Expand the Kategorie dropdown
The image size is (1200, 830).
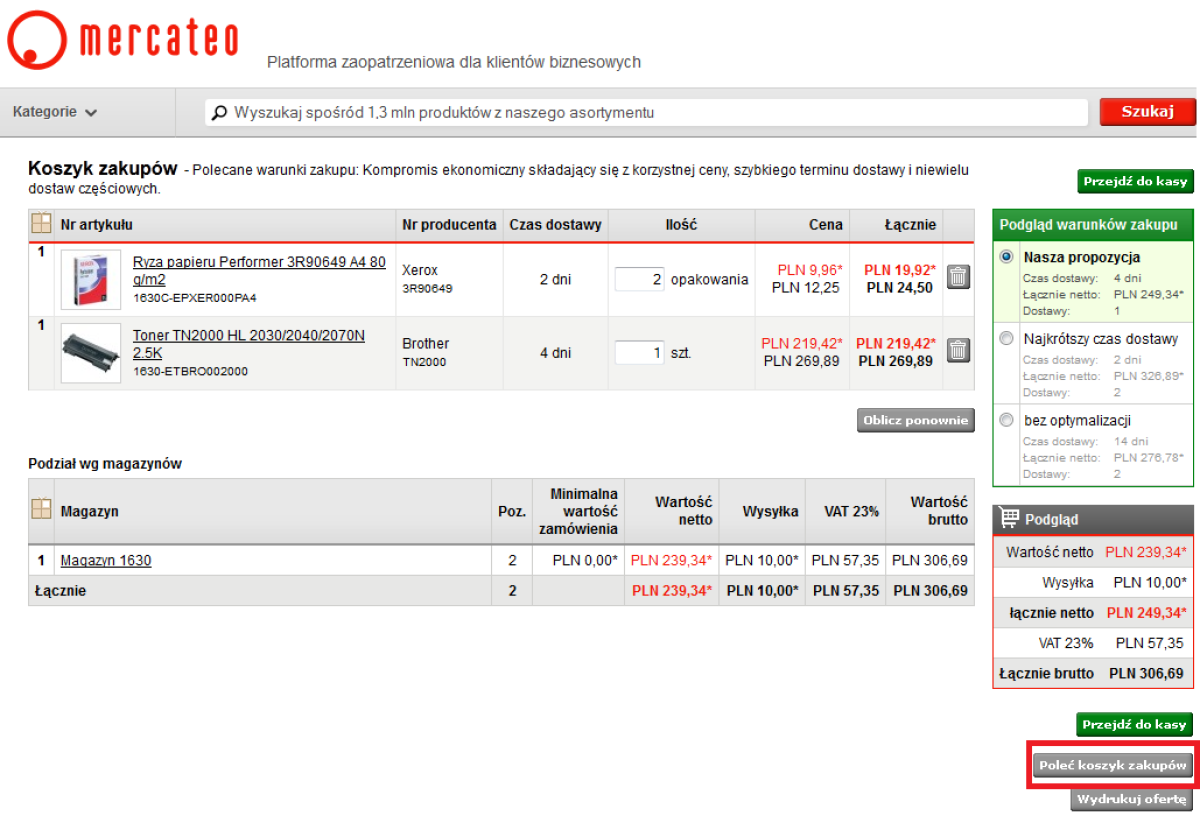click(54, 112)
